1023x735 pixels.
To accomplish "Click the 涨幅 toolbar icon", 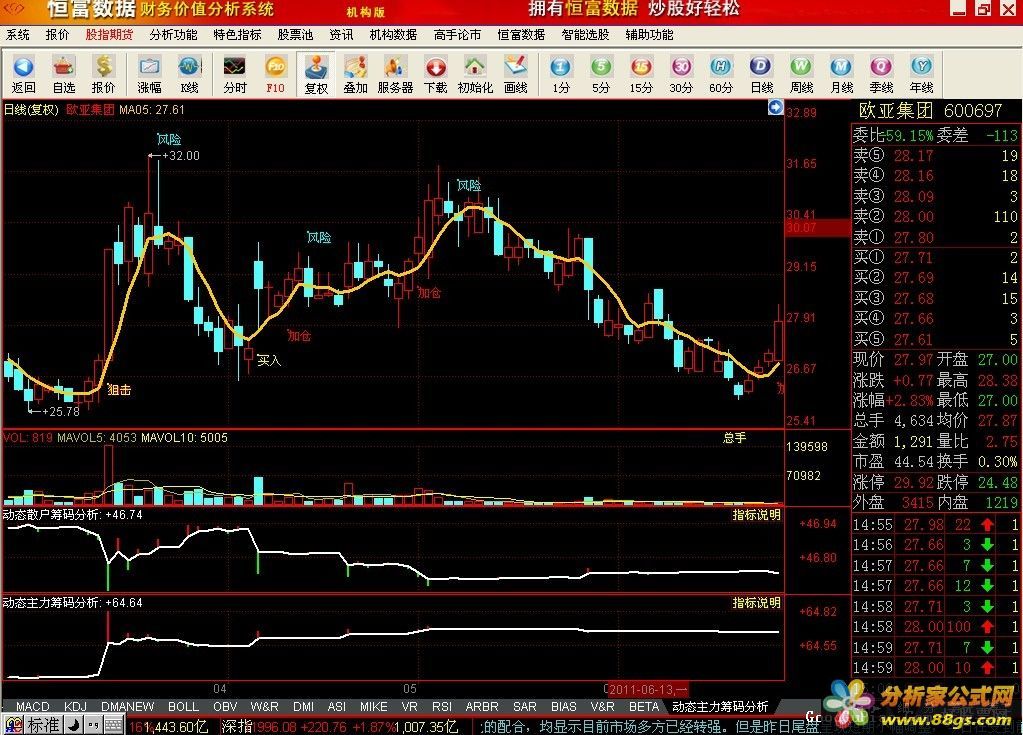I will pos(149,74).
